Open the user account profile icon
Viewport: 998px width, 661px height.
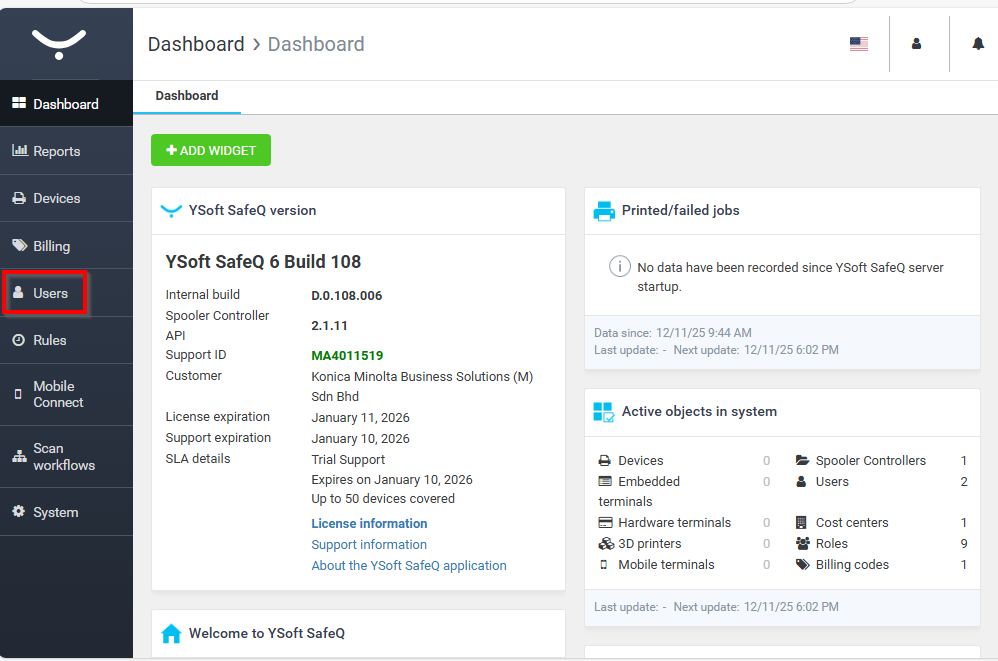point(916,44)
